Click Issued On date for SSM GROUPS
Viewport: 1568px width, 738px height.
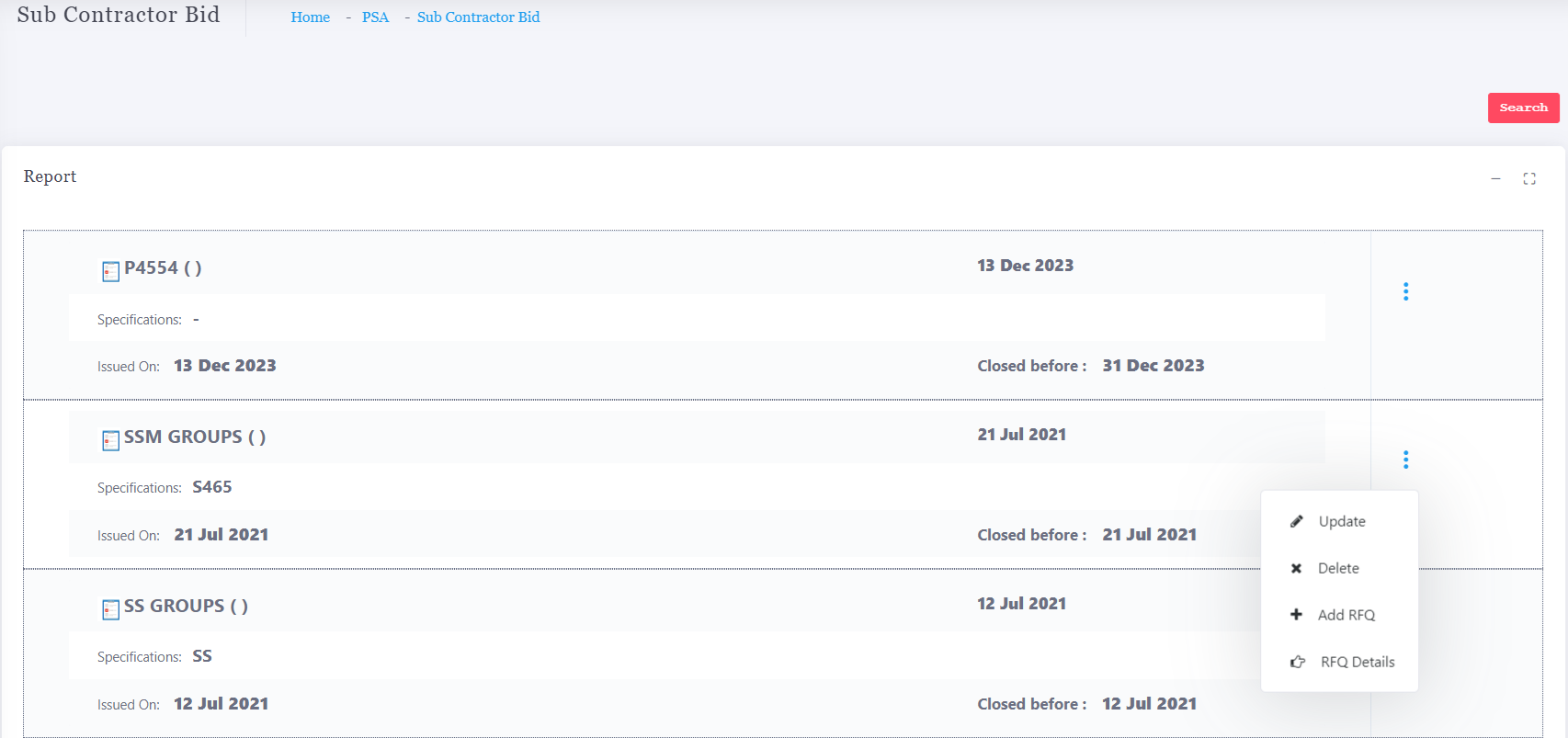click(222, 535)
